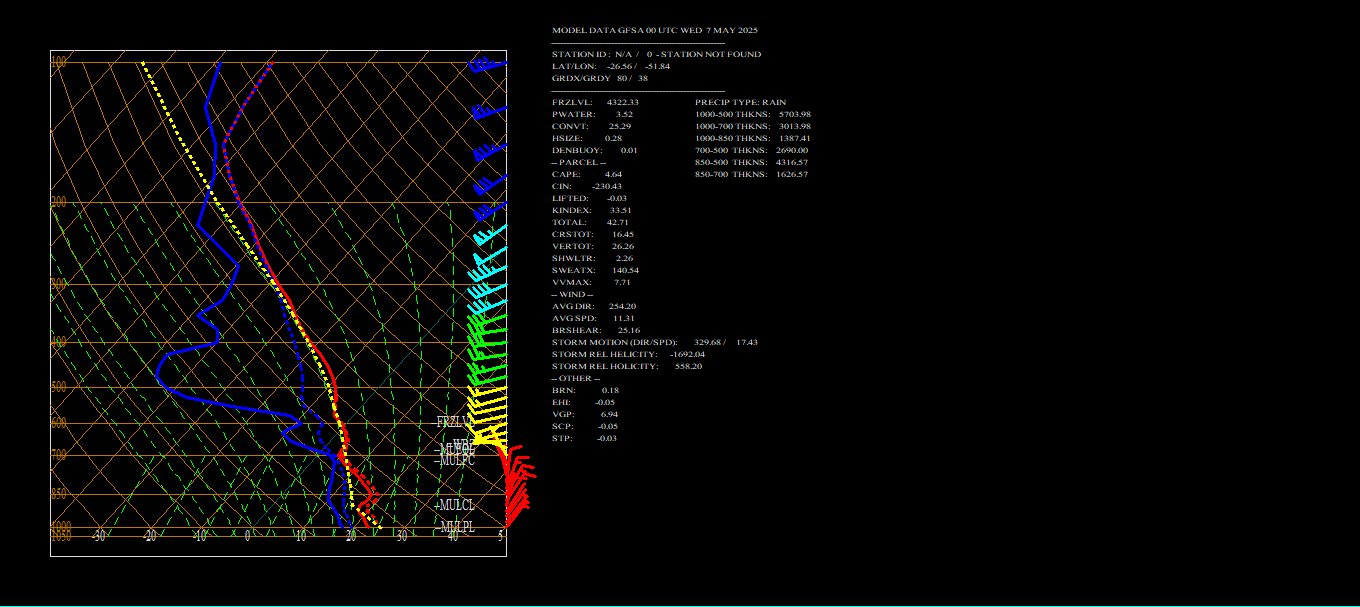
Task: Click the MULFC marker on the sounding chart
Action: click(455, 460)
